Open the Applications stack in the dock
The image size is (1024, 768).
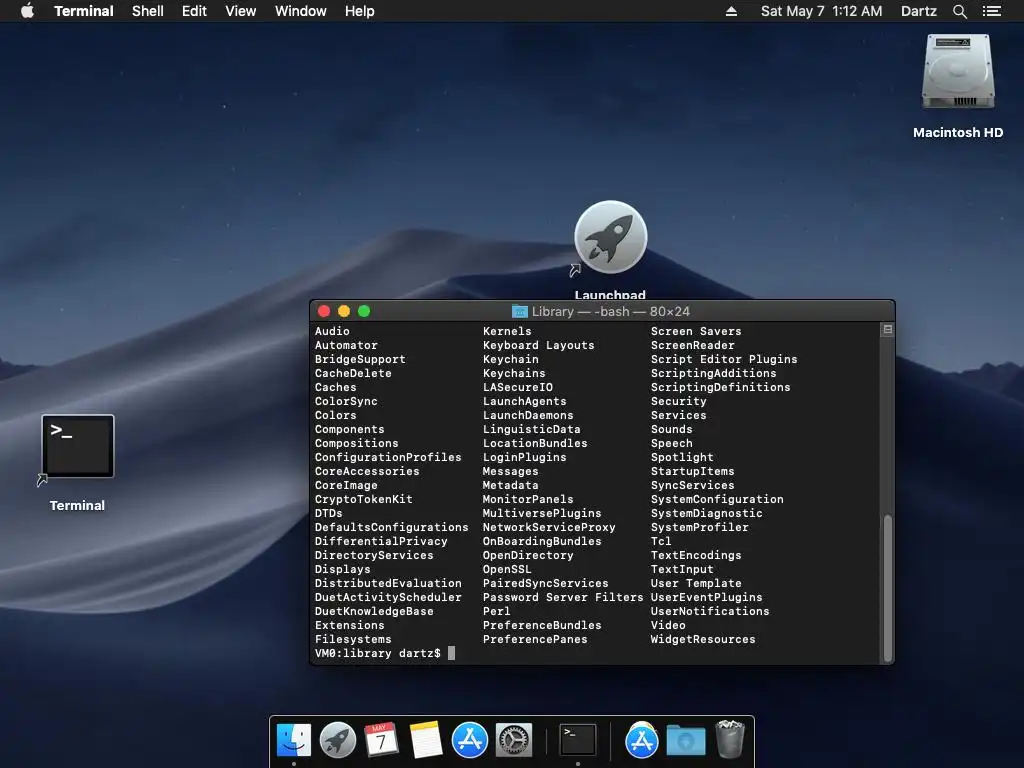coord(641,740)
